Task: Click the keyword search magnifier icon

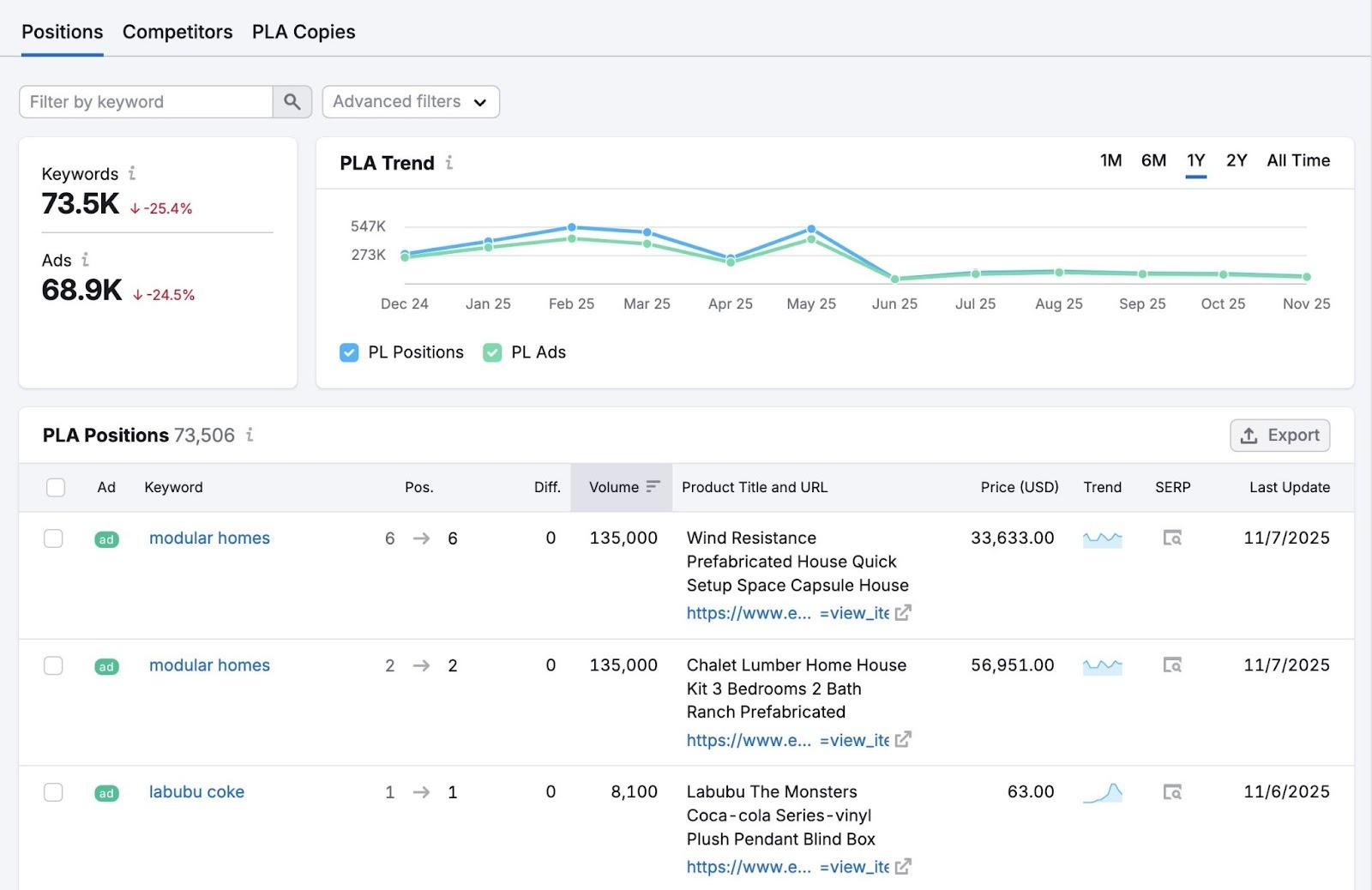Action: 291,101
